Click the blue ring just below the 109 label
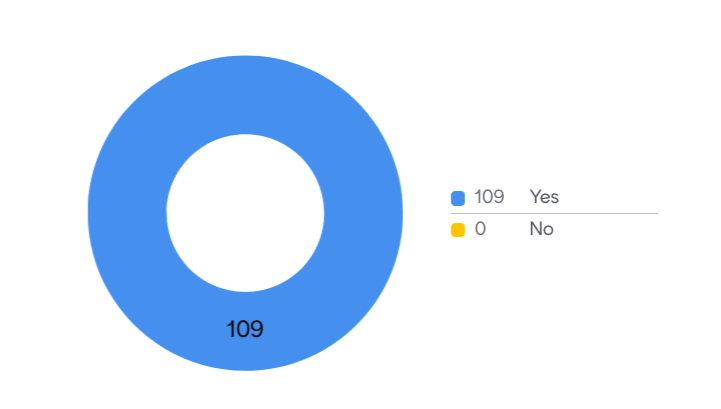Viewport: 721px width, 409px height. coord(245,355)
